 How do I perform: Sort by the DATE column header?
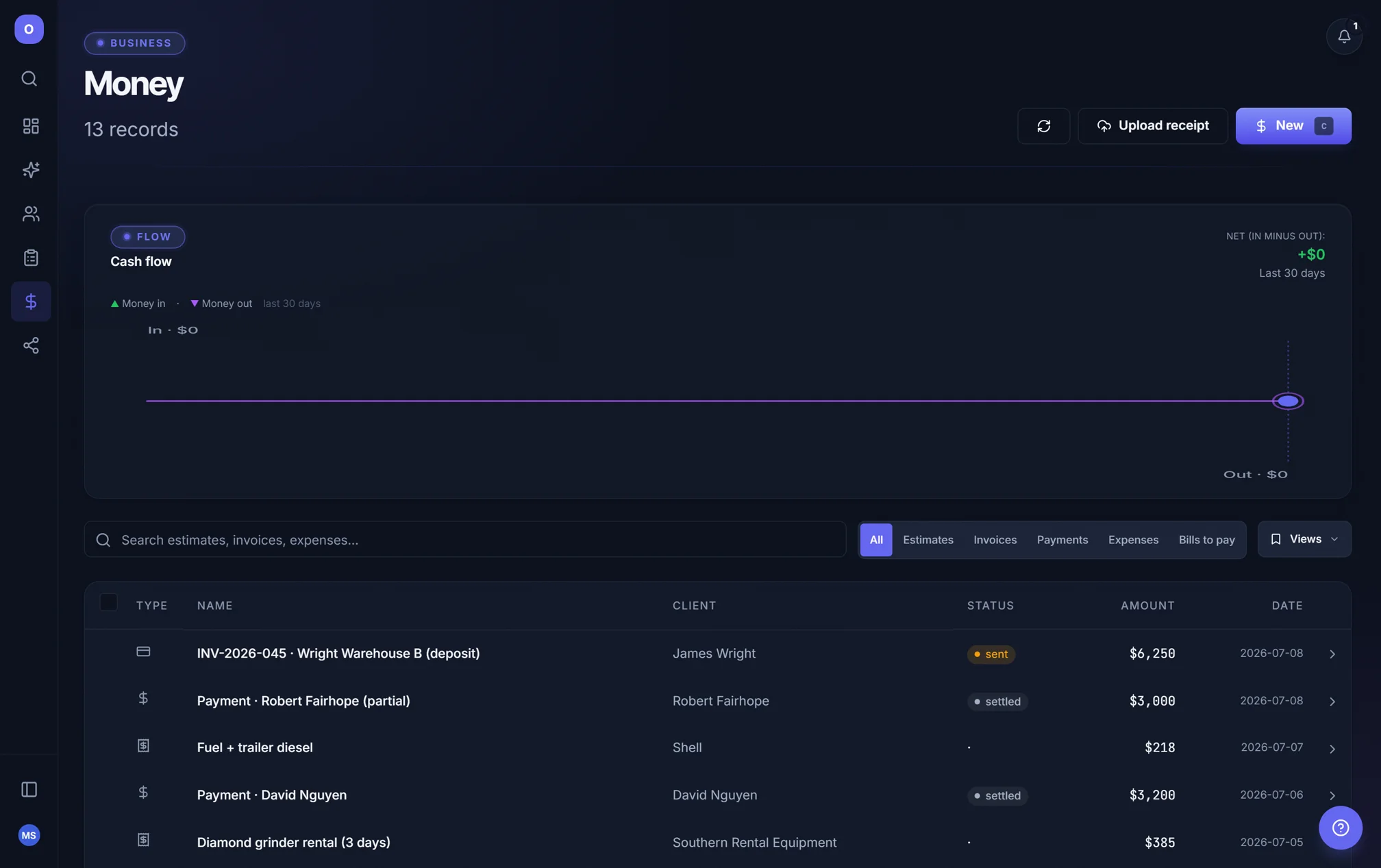point(1287,606)
